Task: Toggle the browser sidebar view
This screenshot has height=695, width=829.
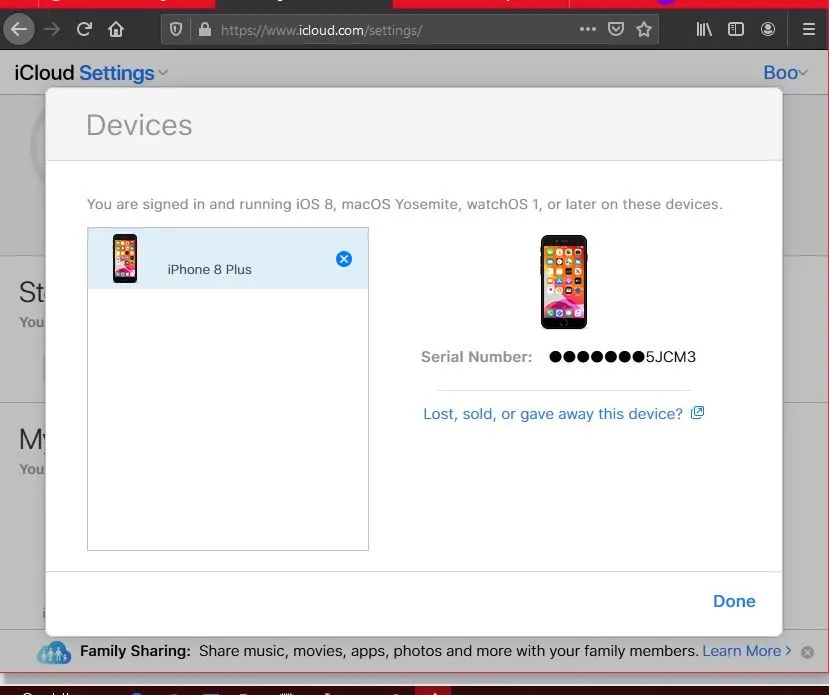Action: (x=736, y=29)
